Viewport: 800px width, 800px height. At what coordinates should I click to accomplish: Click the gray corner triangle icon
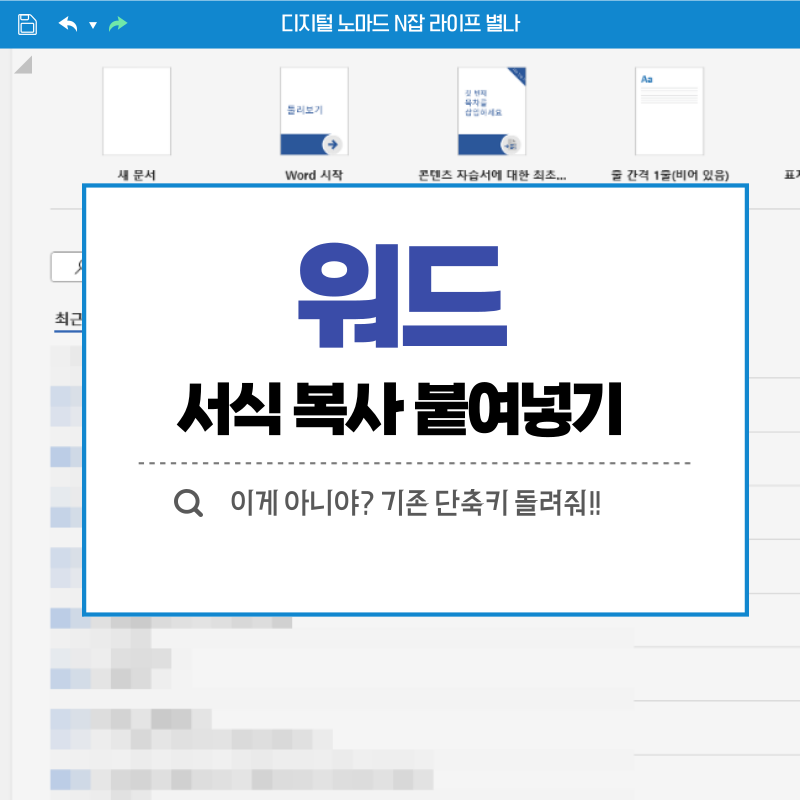point(23,65)
